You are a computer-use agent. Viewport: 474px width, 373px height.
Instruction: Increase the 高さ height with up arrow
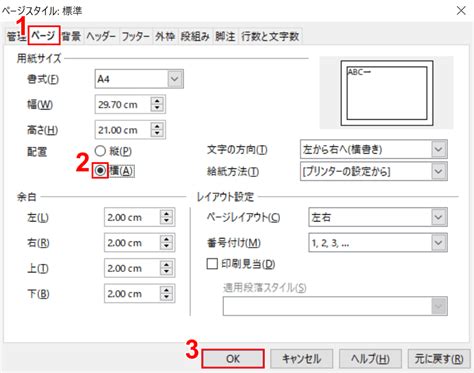[x=157, y=126]
